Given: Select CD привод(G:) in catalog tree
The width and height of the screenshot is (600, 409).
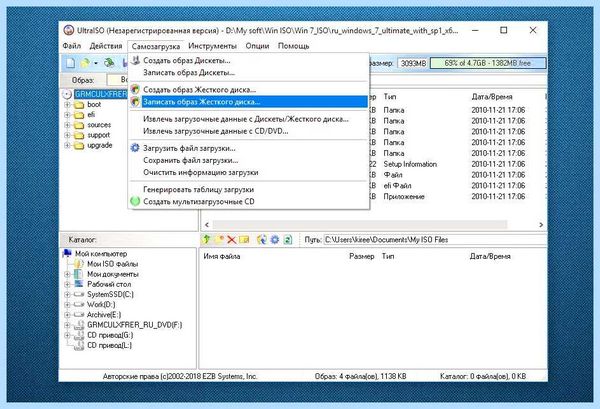Looking at the screenshot, I should (x=110, y=335).
